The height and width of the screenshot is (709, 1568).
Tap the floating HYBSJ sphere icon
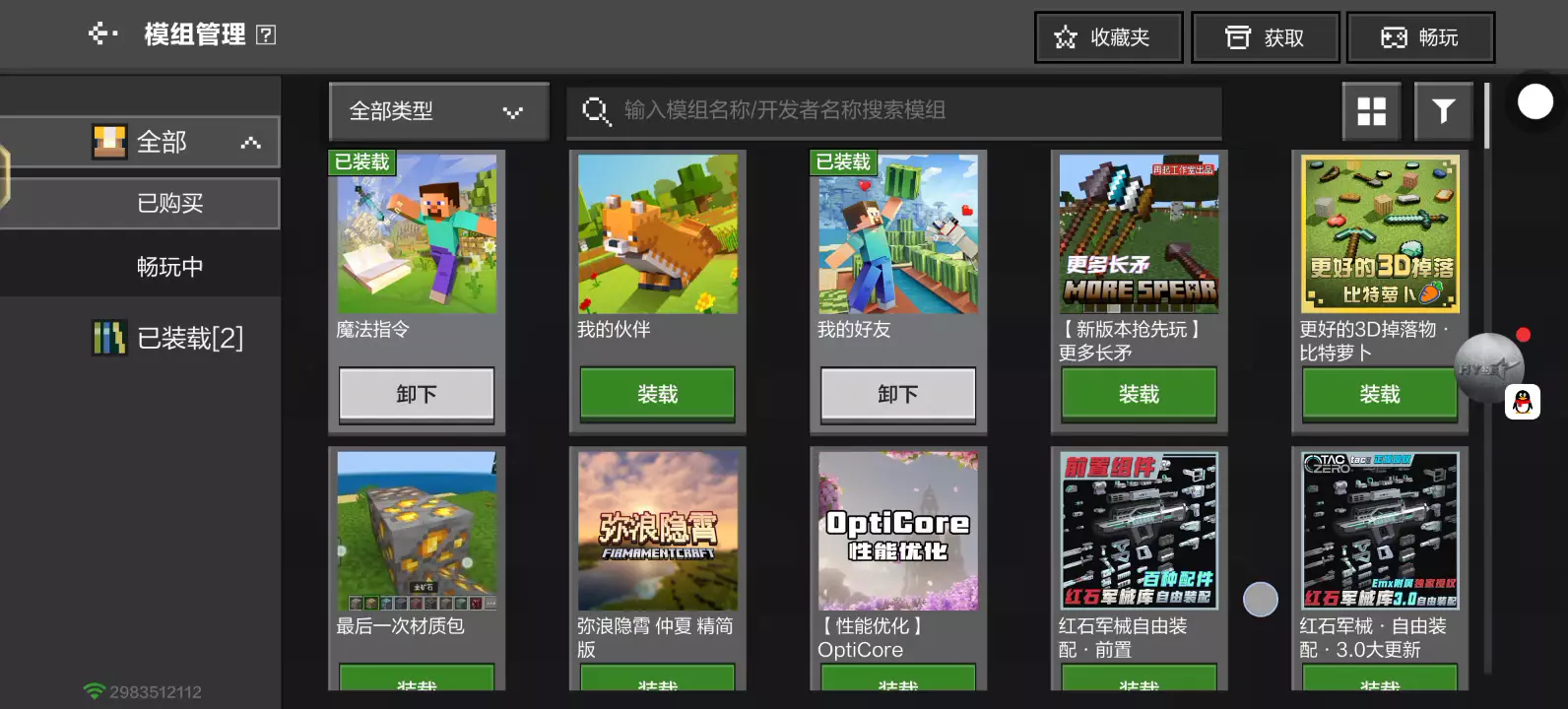(1488, 368)
